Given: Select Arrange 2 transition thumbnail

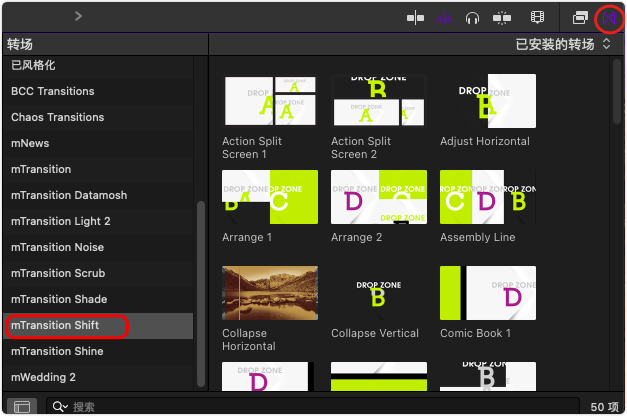Looking at the screenshot, I should [x=379, y=197].
